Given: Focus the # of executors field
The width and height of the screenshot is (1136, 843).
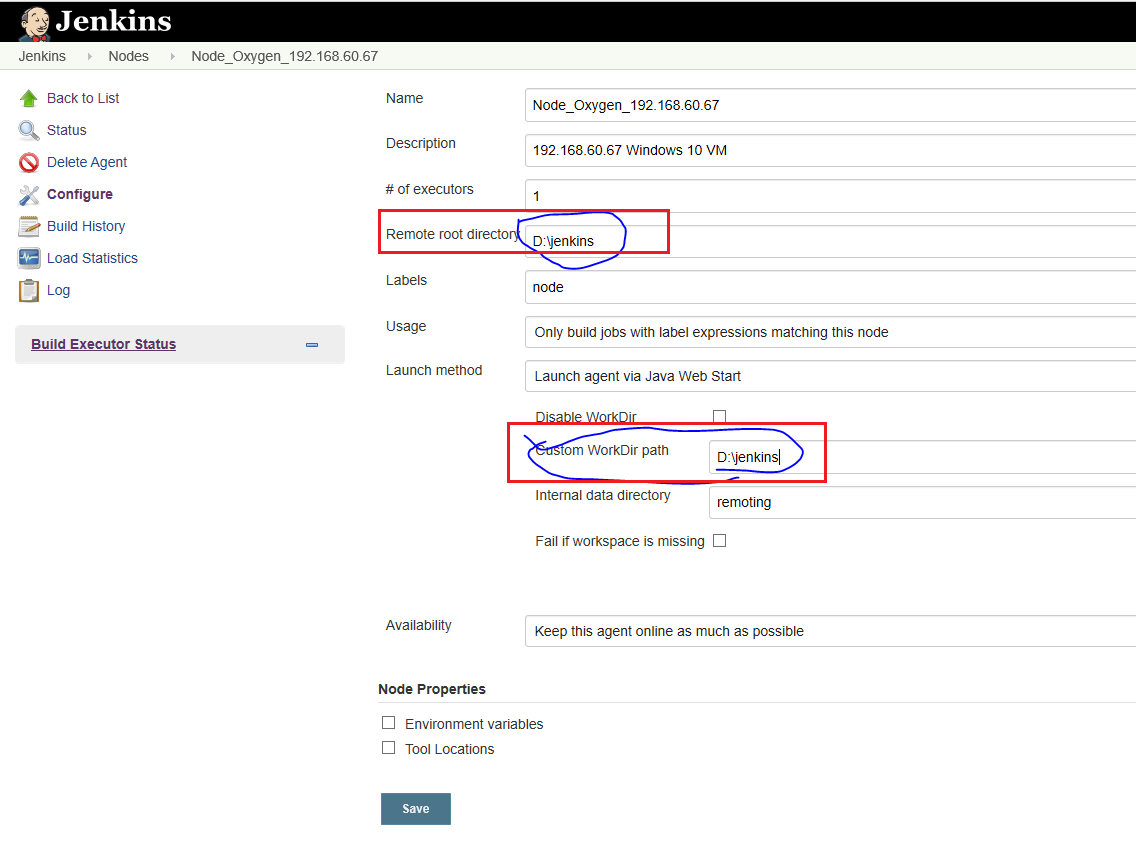Looking at the screenshot, I should (x=830, y=196).
